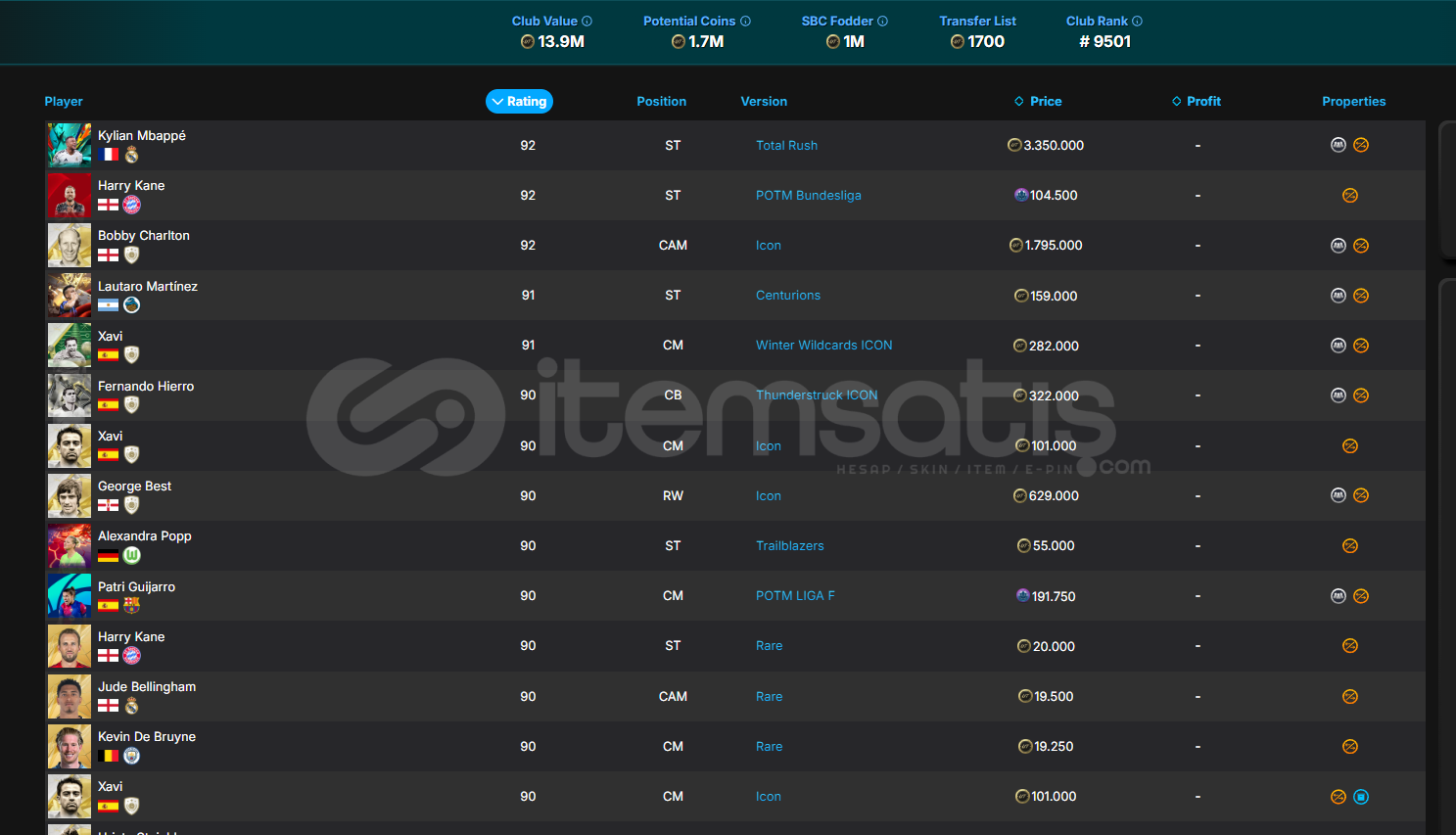Click the Position column header
The image size is (1456, 835).
click(x=661, y=101)
